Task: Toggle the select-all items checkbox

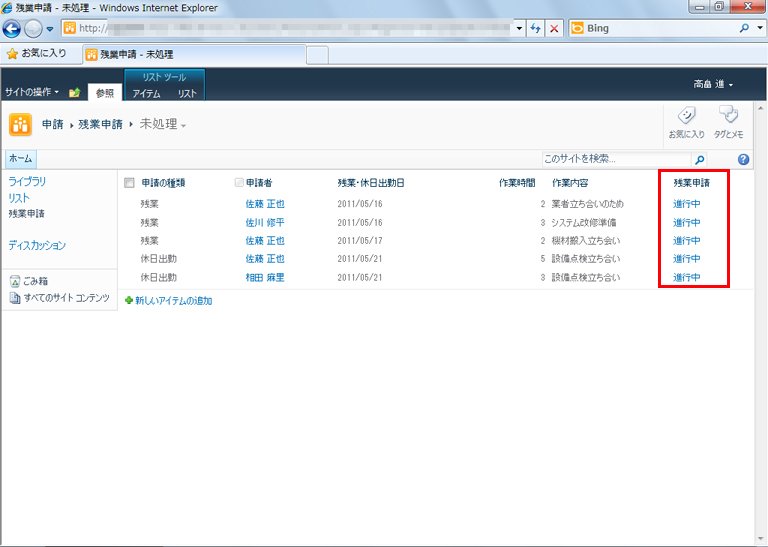Action: pos(129,183)
